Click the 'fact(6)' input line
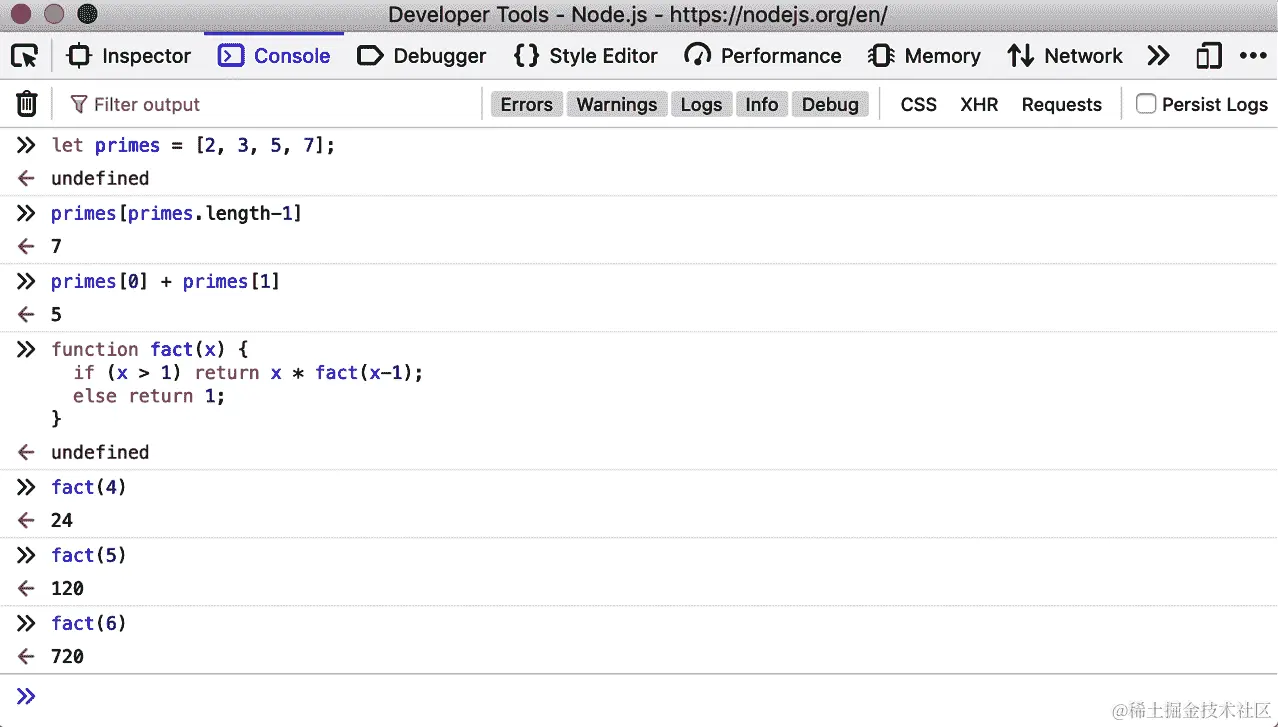Viewport: 1278px width, 727px height. [x=89, y=623]
